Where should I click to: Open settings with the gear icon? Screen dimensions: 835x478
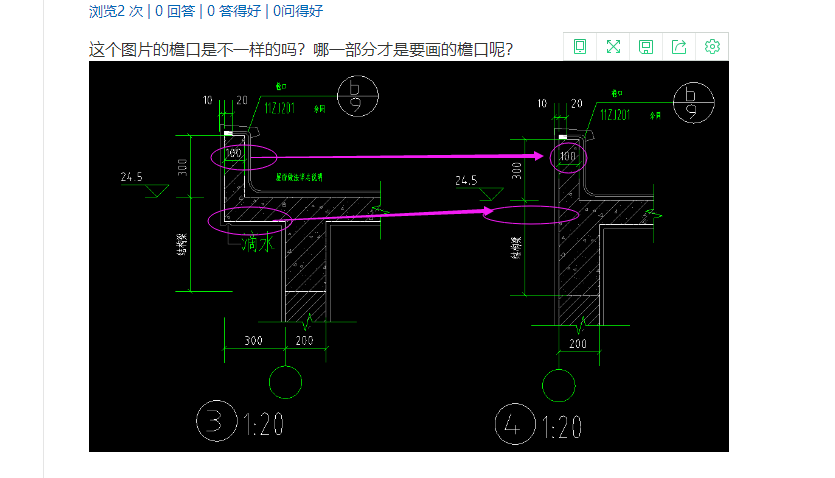coord(712,47)
